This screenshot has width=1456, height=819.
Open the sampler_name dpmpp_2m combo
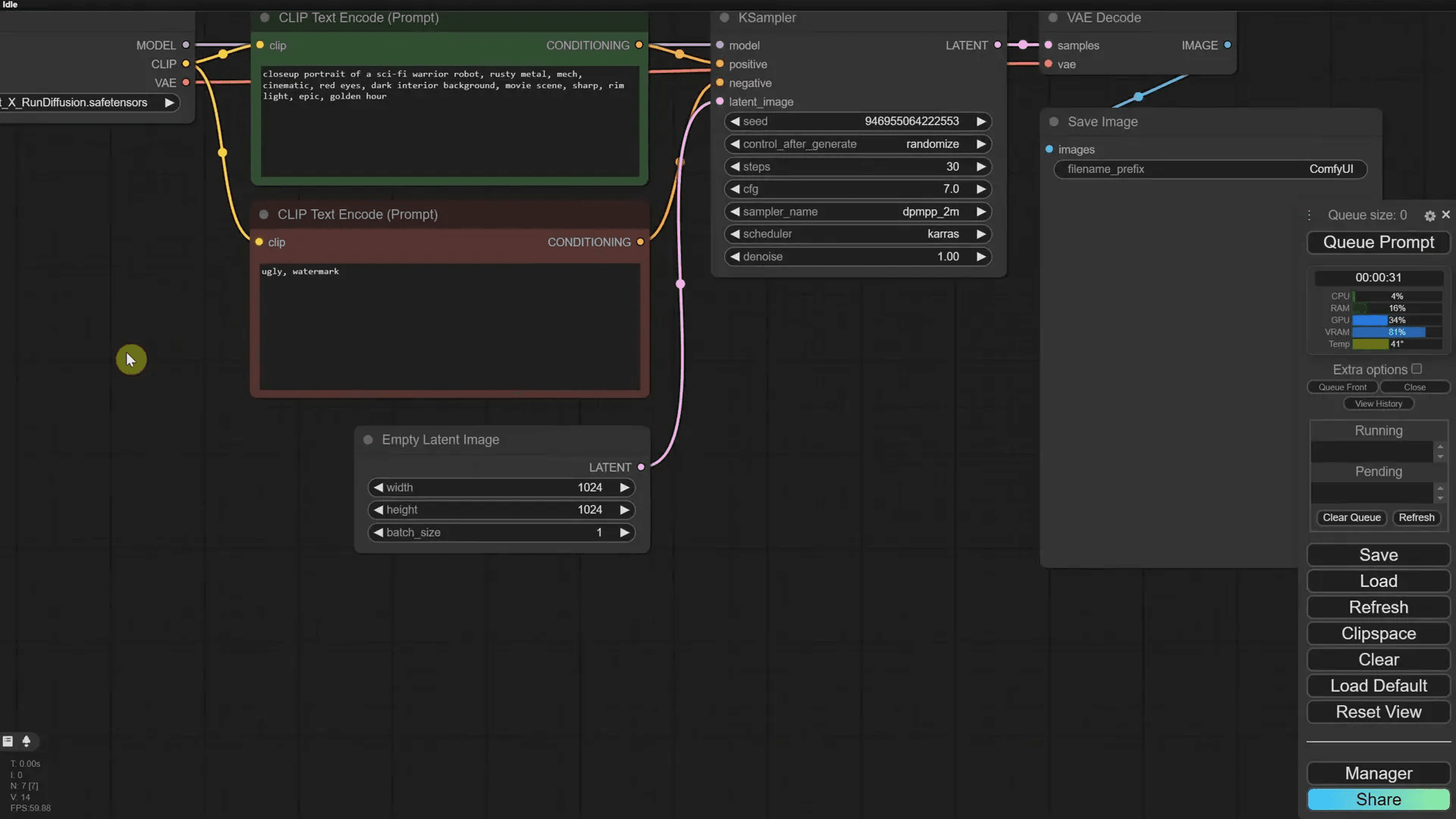pos(858,212)
